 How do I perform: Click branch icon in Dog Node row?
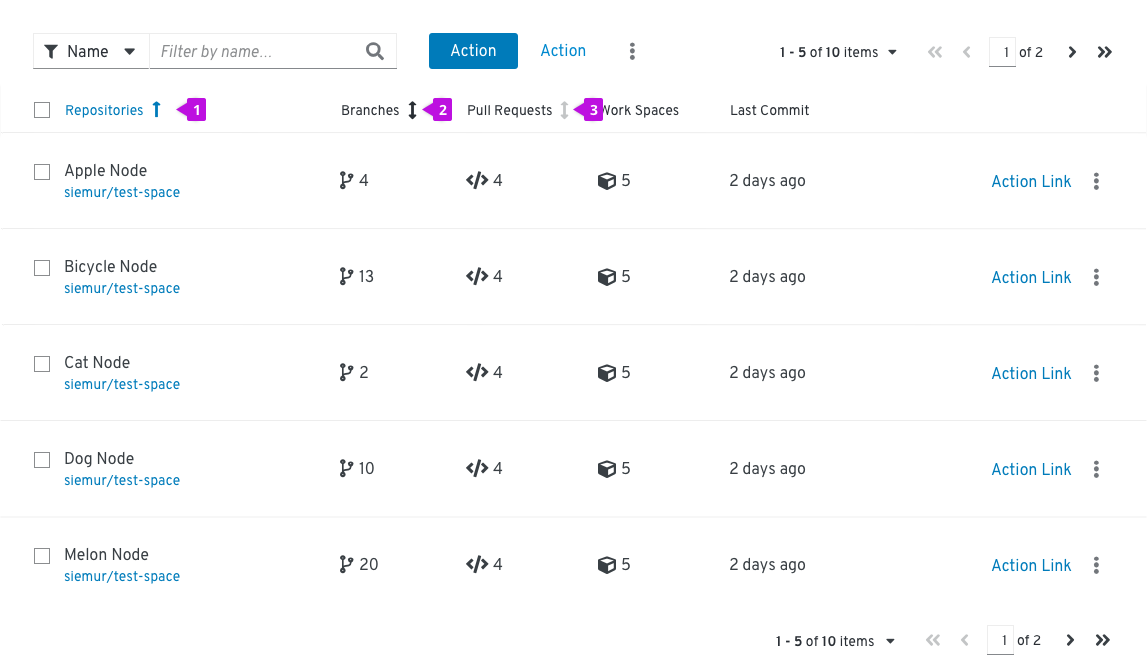point(346,468)
